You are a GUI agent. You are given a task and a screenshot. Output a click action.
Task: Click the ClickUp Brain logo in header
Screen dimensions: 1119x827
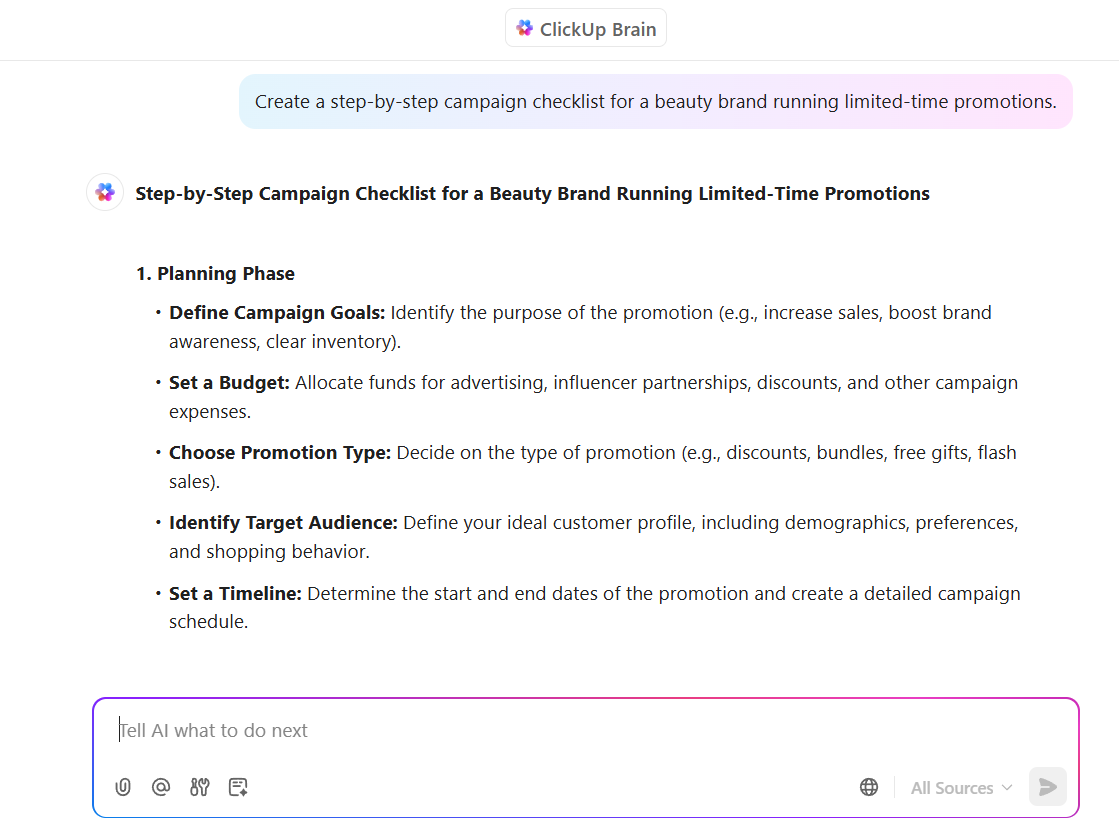click(x=525, y=29)
